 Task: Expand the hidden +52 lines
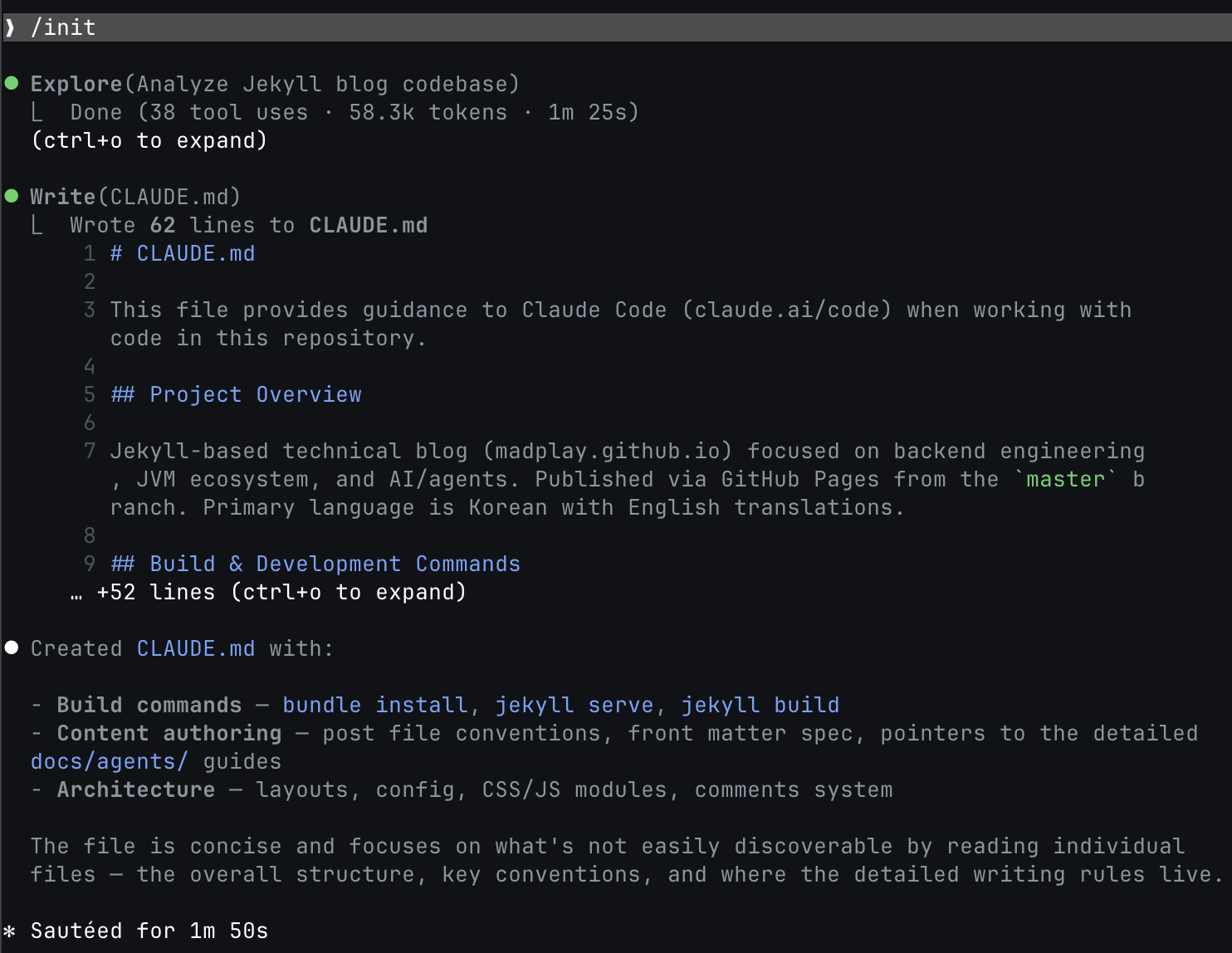click(x=281, y=593)
